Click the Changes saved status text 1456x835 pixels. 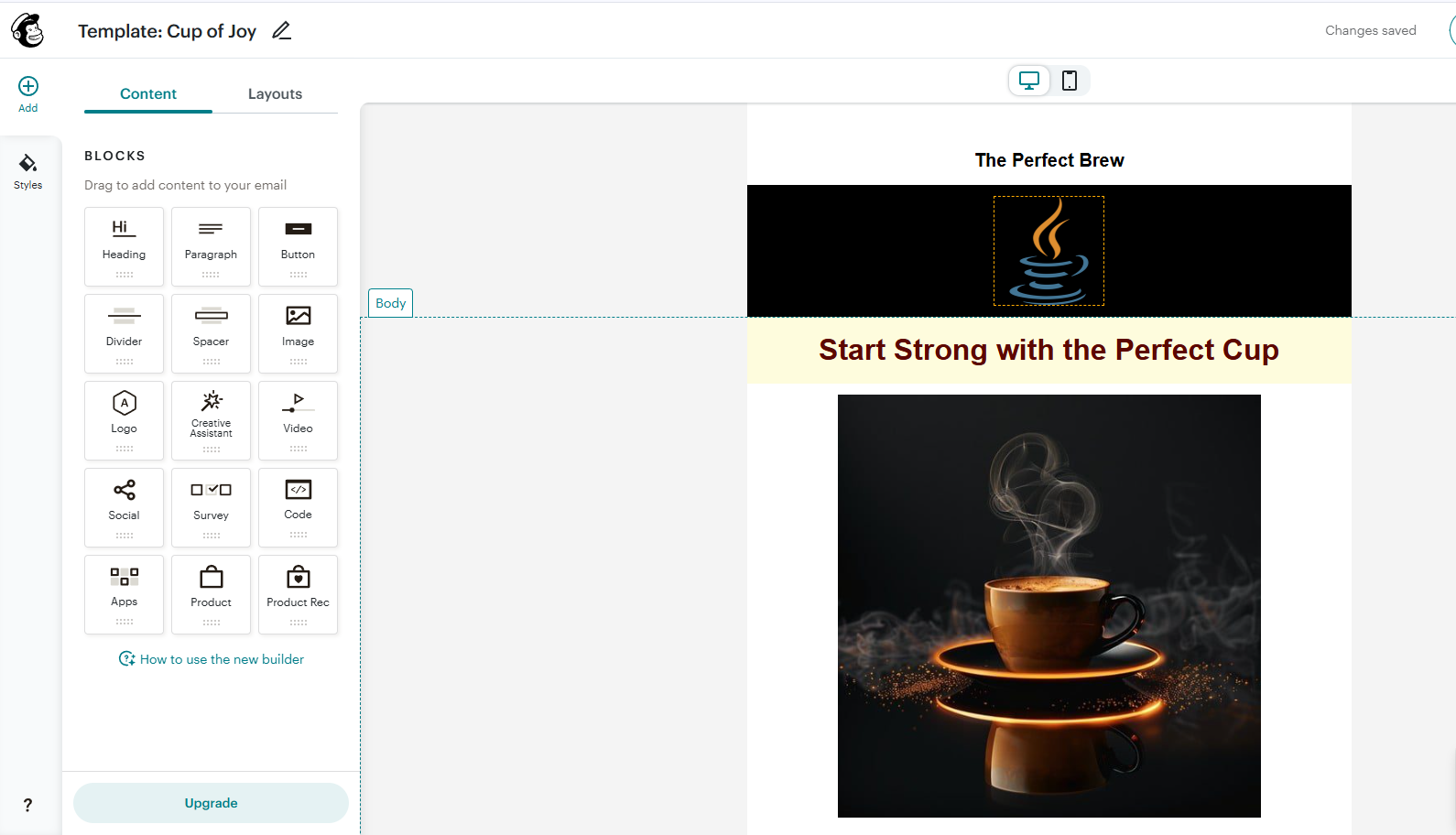click(1371, 30)
